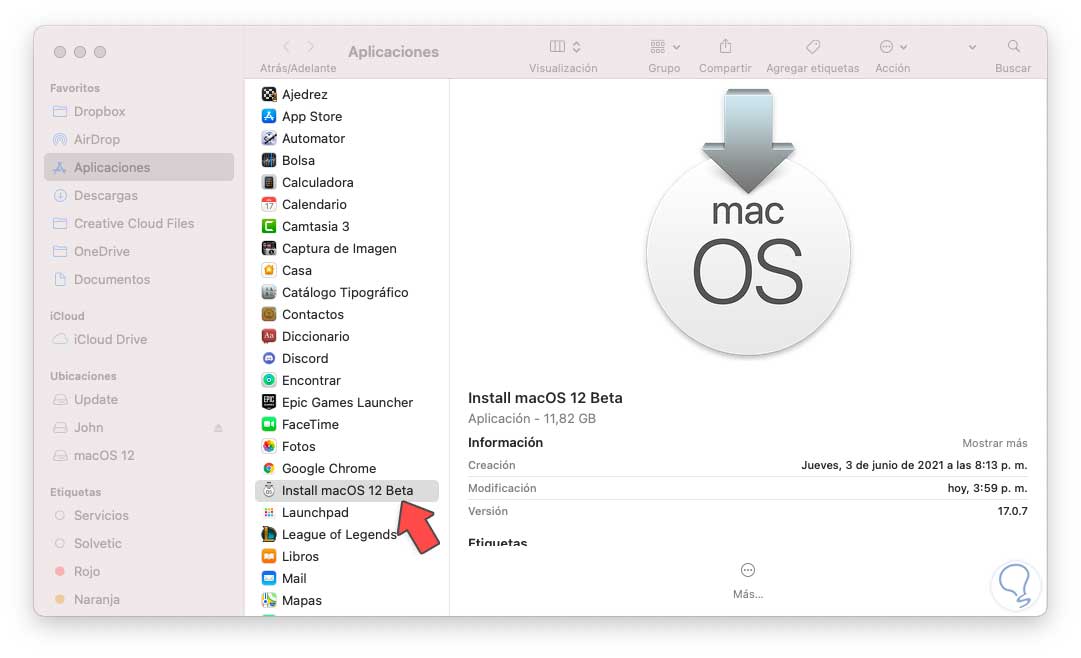
Task: Select the Encontrar app icon
Action: click(x=269, y=381)
